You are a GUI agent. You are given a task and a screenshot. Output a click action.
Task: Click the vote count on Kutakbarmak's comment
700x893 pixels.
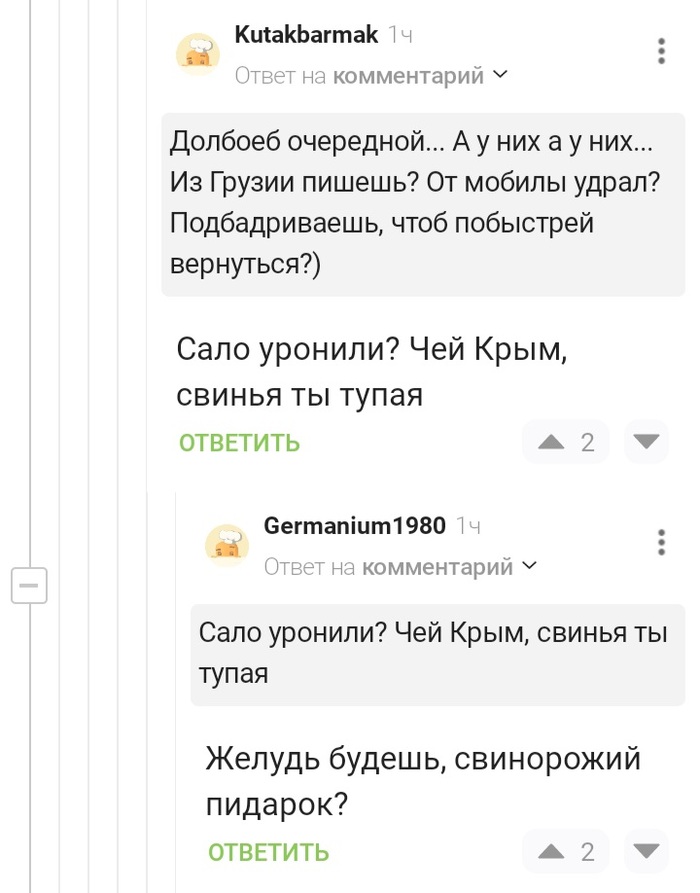587,442
